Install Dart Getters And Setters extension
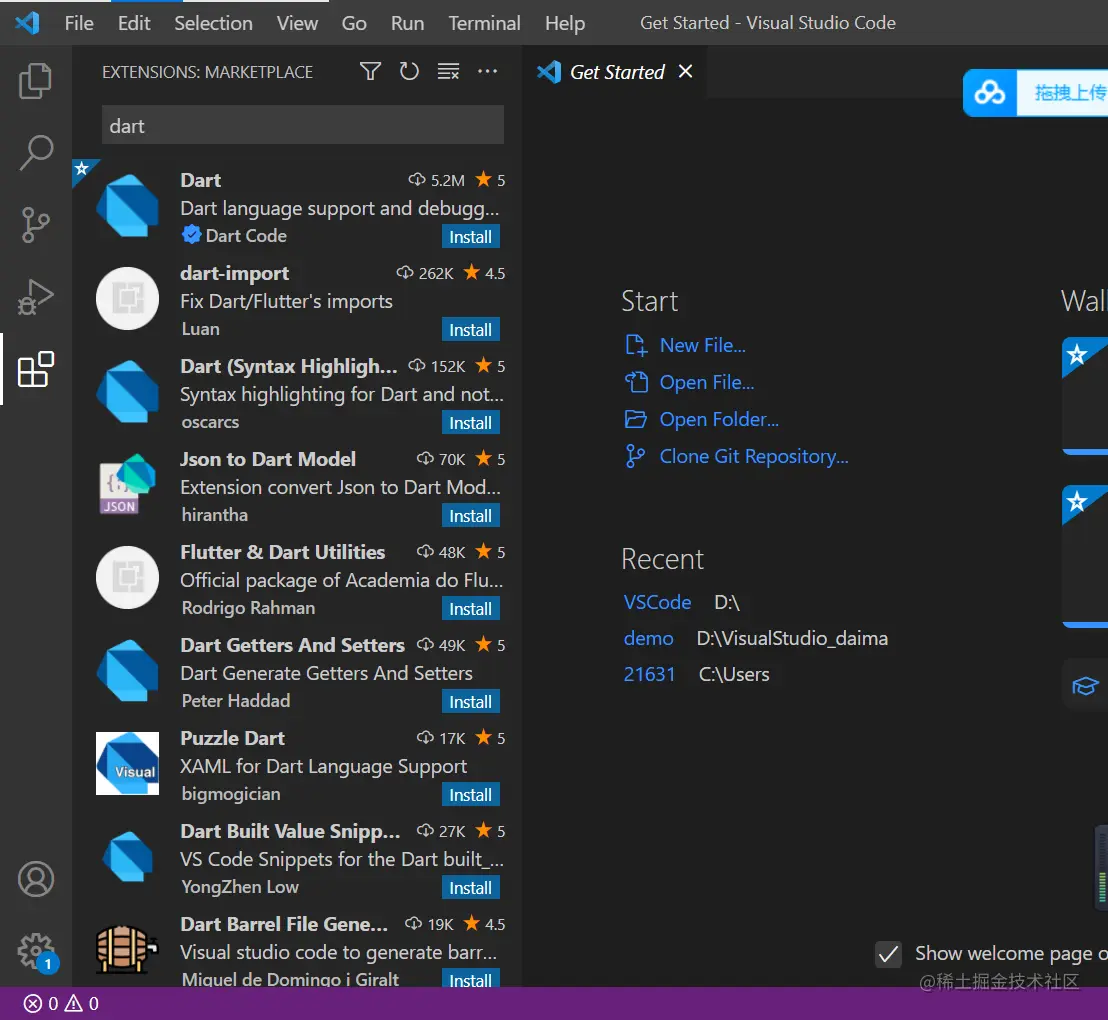Viewport: 1108px width, 1020px height. (471, 702)
